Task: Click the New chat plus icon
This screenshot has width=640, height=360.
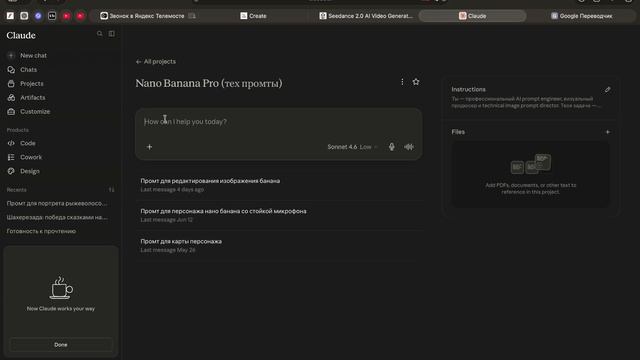Action: (11, 56)
